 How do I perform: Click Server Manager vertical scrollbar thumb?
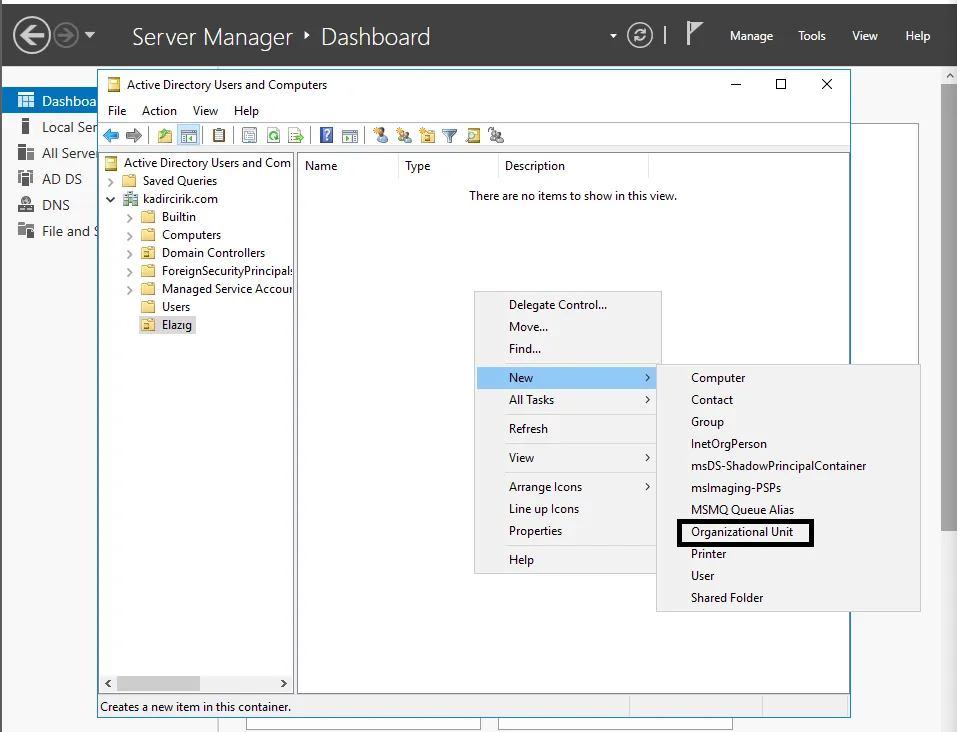coord(948,308)
